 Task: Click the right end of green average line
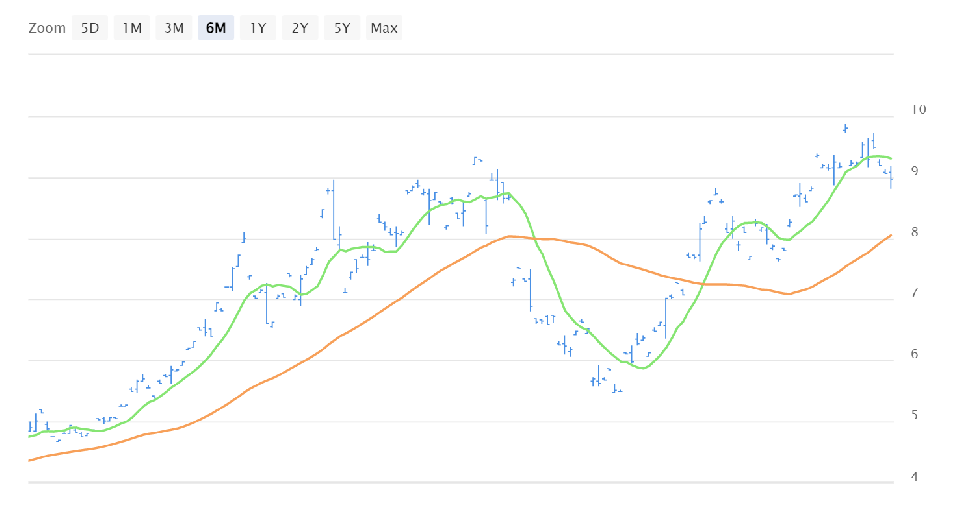(x=890, y=158)
